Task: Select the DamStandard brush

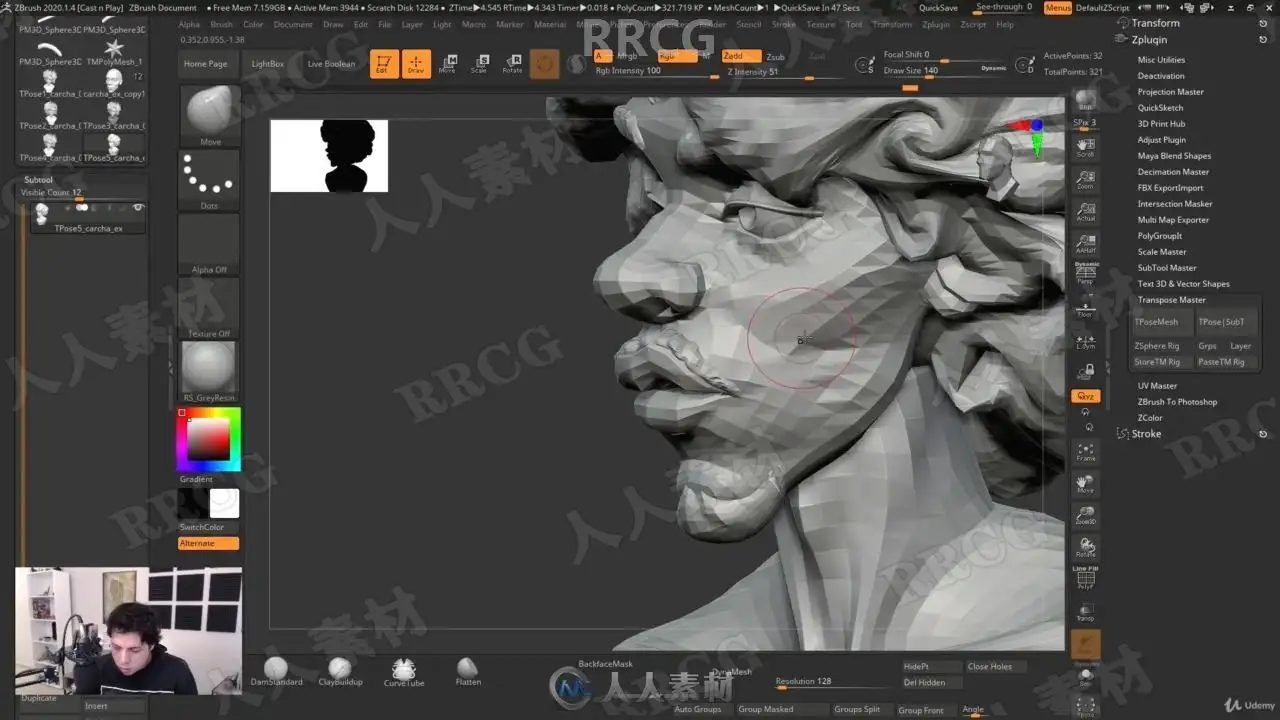Action: 276,671
